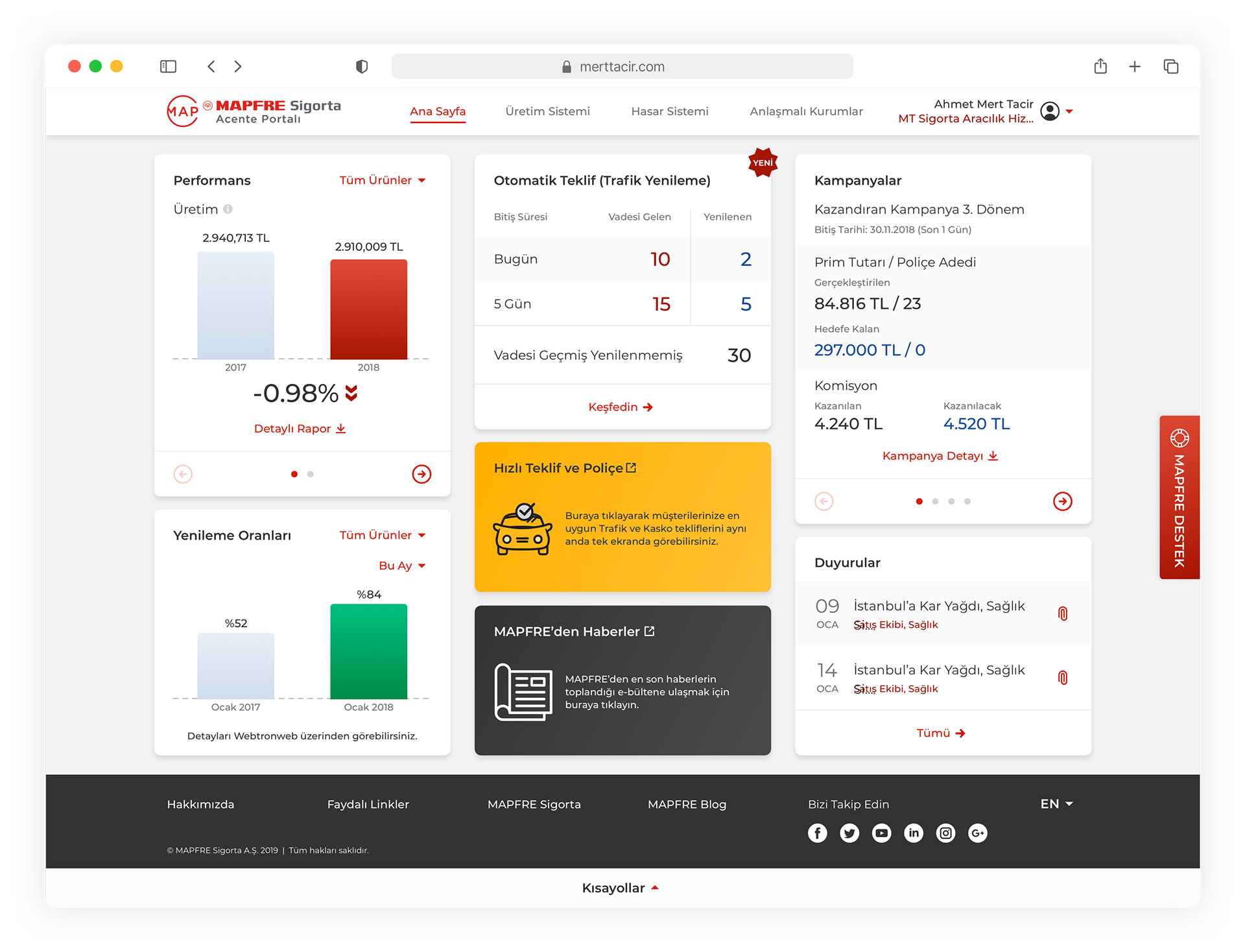View all announcements with Tümü
Viewport: 1245px width, 952px height.
pyautogui.click(x=941, y=733)
